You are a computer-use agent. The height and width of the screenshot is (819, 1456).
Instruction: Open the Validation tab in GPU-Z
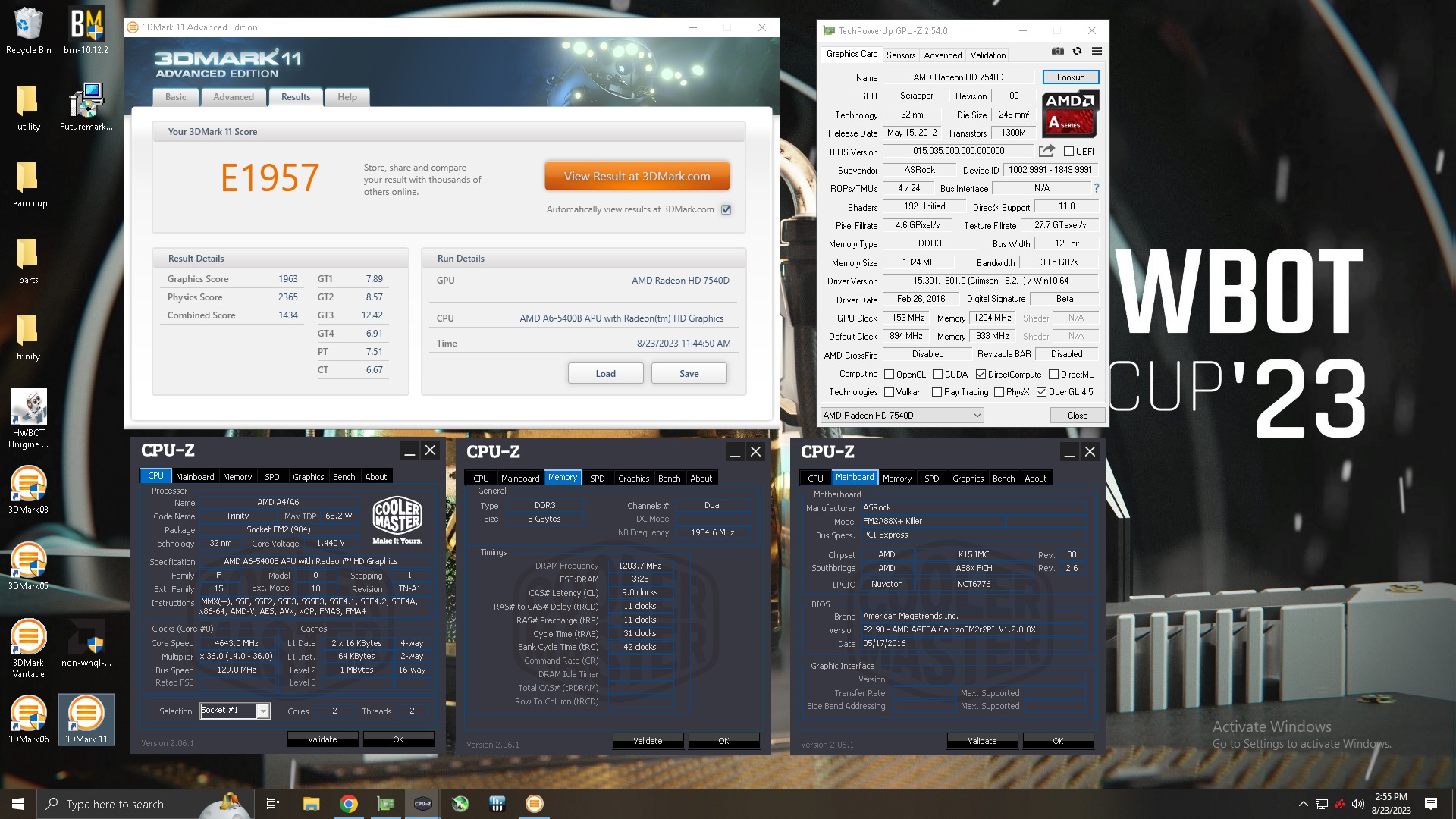coord(988,55)
